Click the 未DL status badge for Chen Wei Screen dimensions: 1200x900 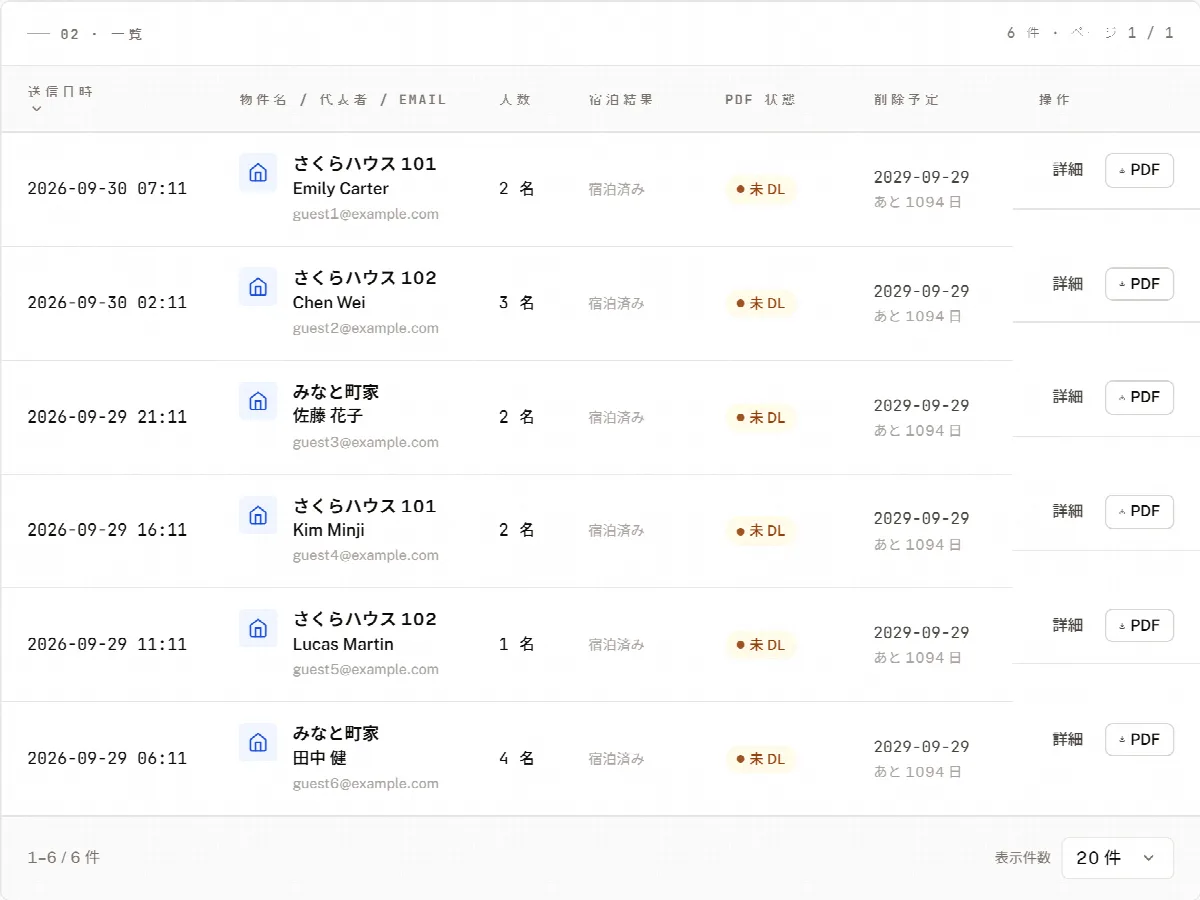click(x=761, y=303)
